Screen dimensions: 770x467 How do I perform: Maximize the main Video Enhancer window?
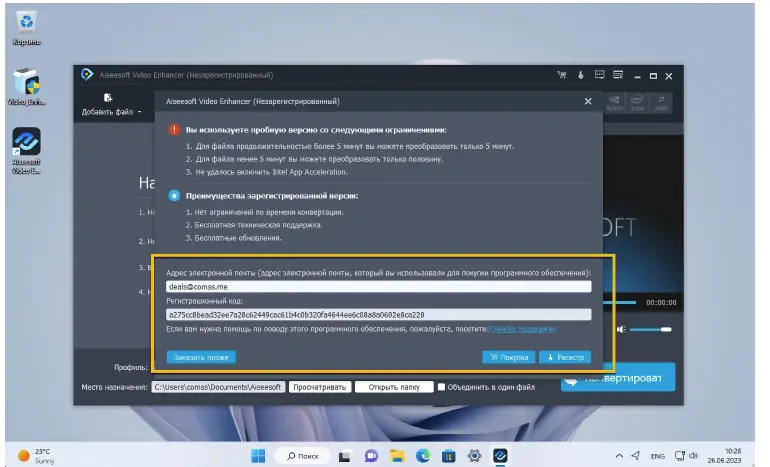(x=653, y=76)
